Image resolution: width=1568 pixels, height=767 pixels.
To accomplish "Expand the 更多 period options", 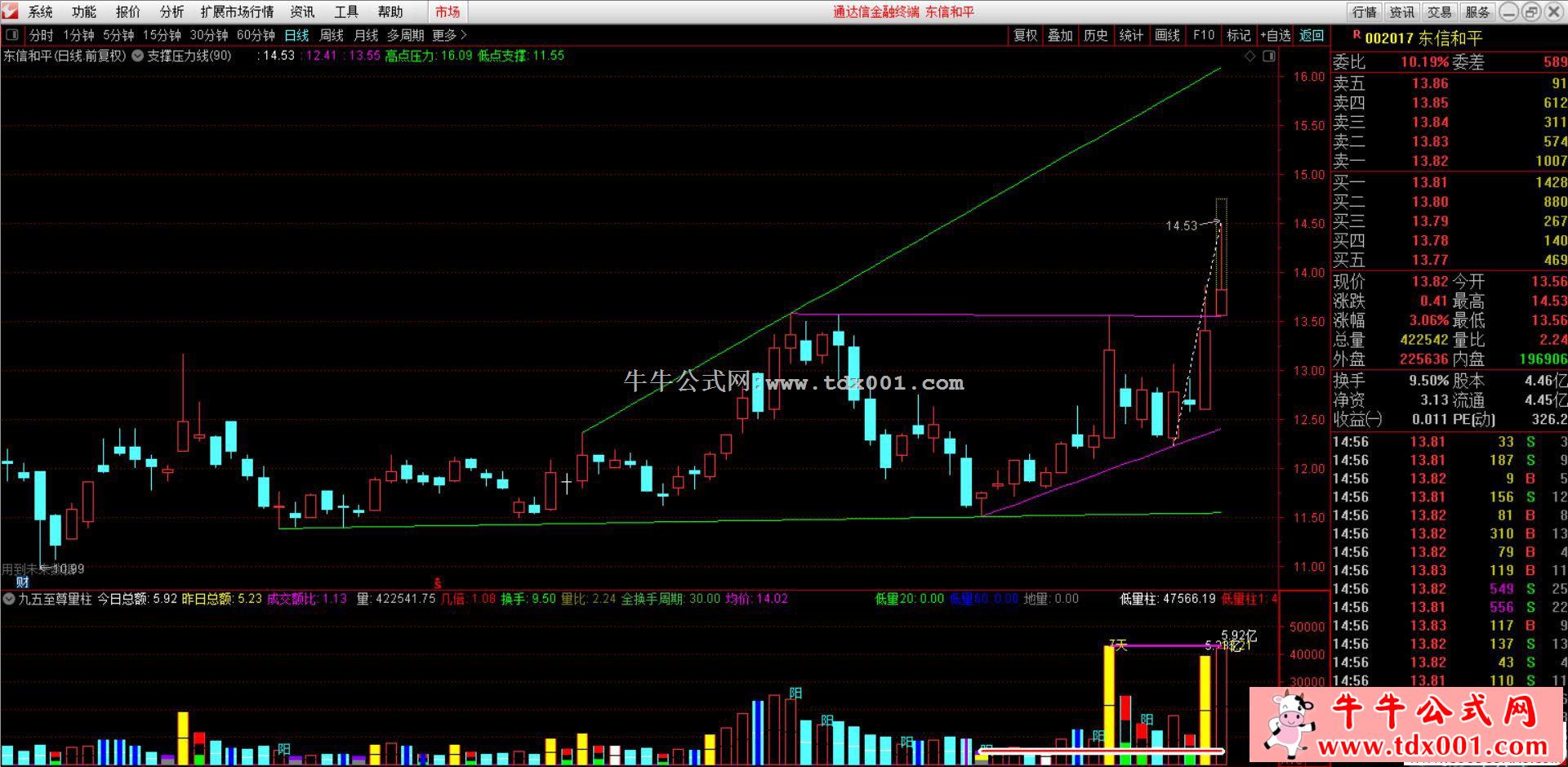I will point(448,35).
